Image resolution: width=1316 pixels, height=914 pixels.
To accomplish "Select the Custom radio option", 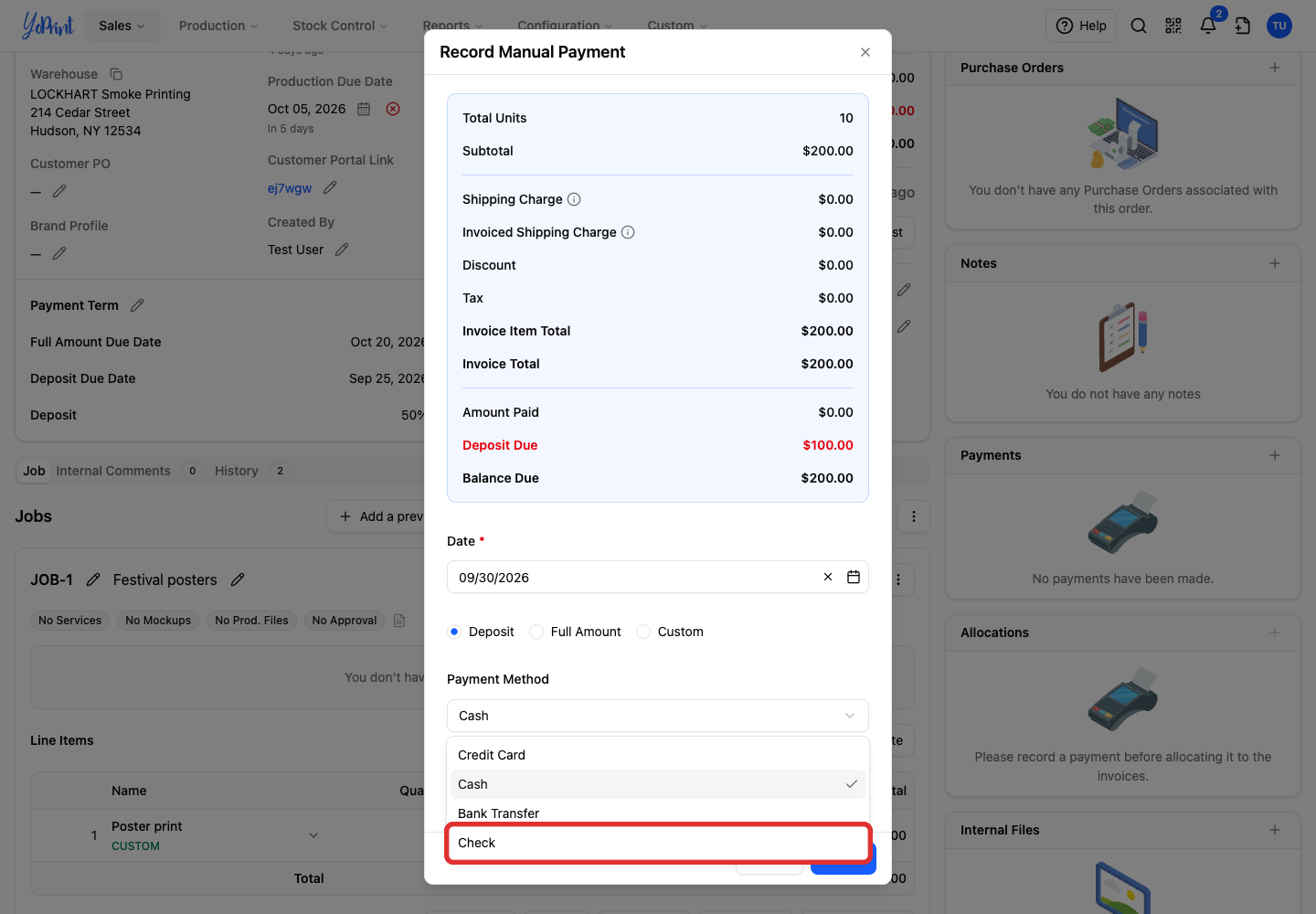I will coord(643,632).
